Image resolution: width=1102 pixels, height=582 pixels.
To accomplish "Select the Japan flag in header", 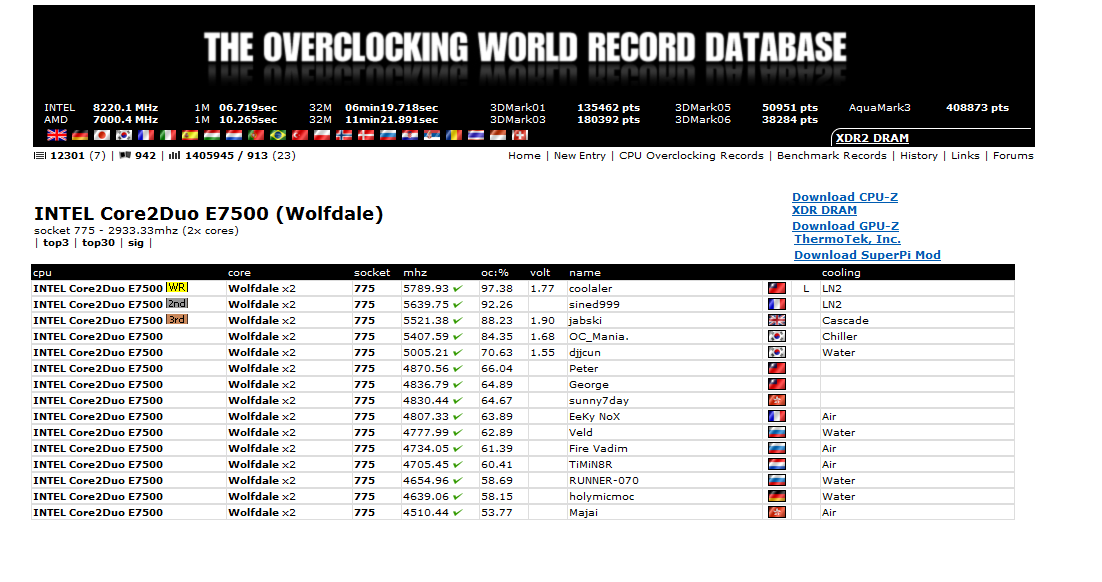I will click(102, 135).
